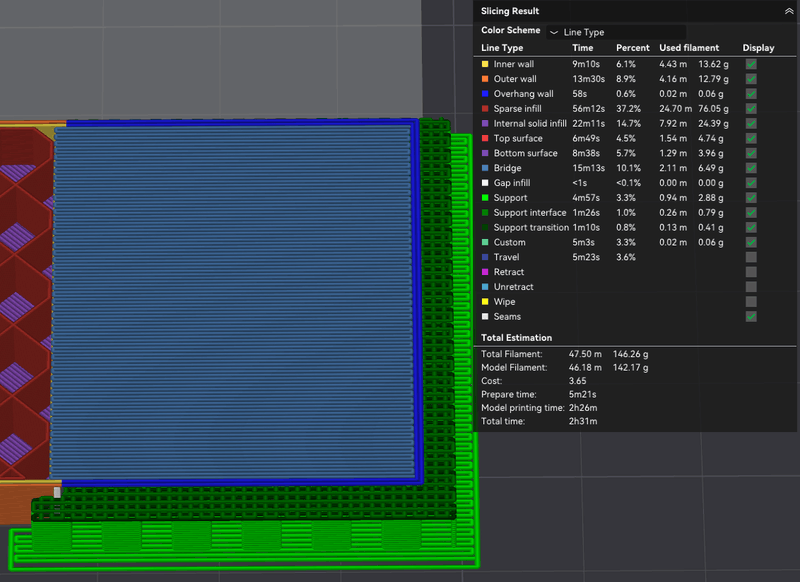Click the blue Overhang wall color icon

click(x=485, y=94)
